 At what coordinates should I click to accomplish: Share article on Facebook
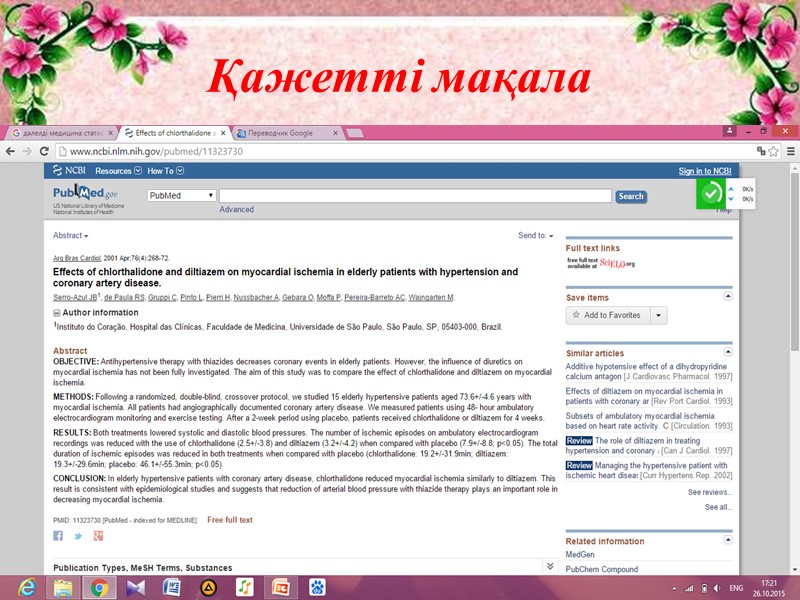pos(58,536)
